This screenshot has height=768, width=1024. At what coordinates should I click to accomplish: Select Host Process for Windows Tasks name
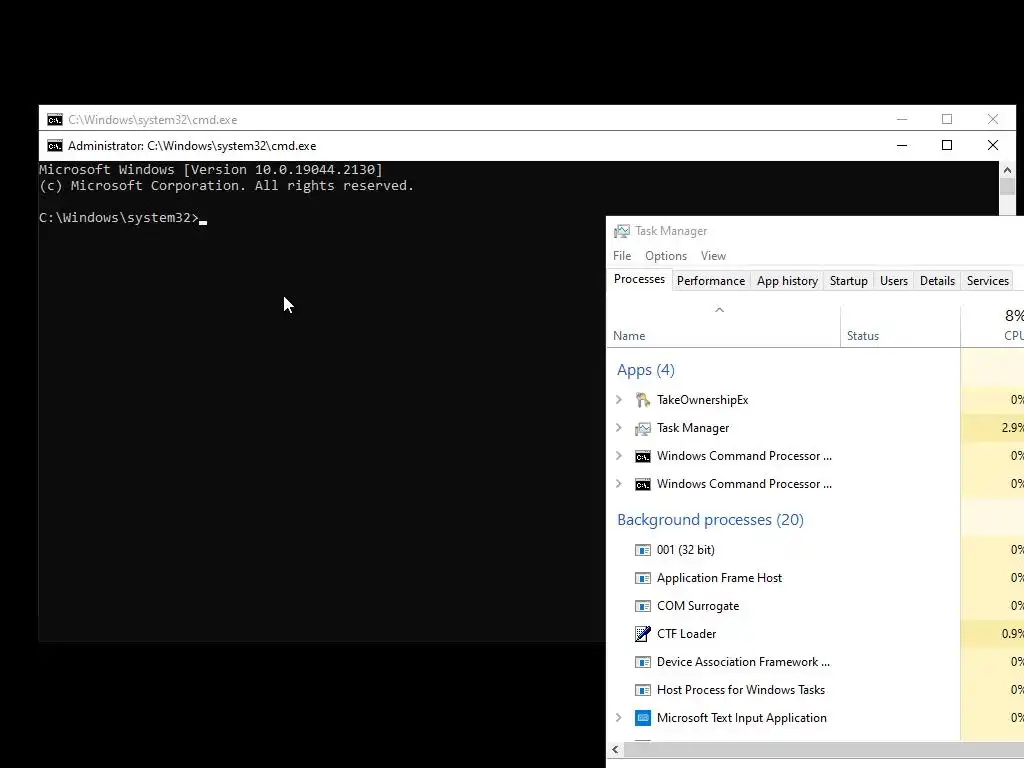tap(741, 690)
